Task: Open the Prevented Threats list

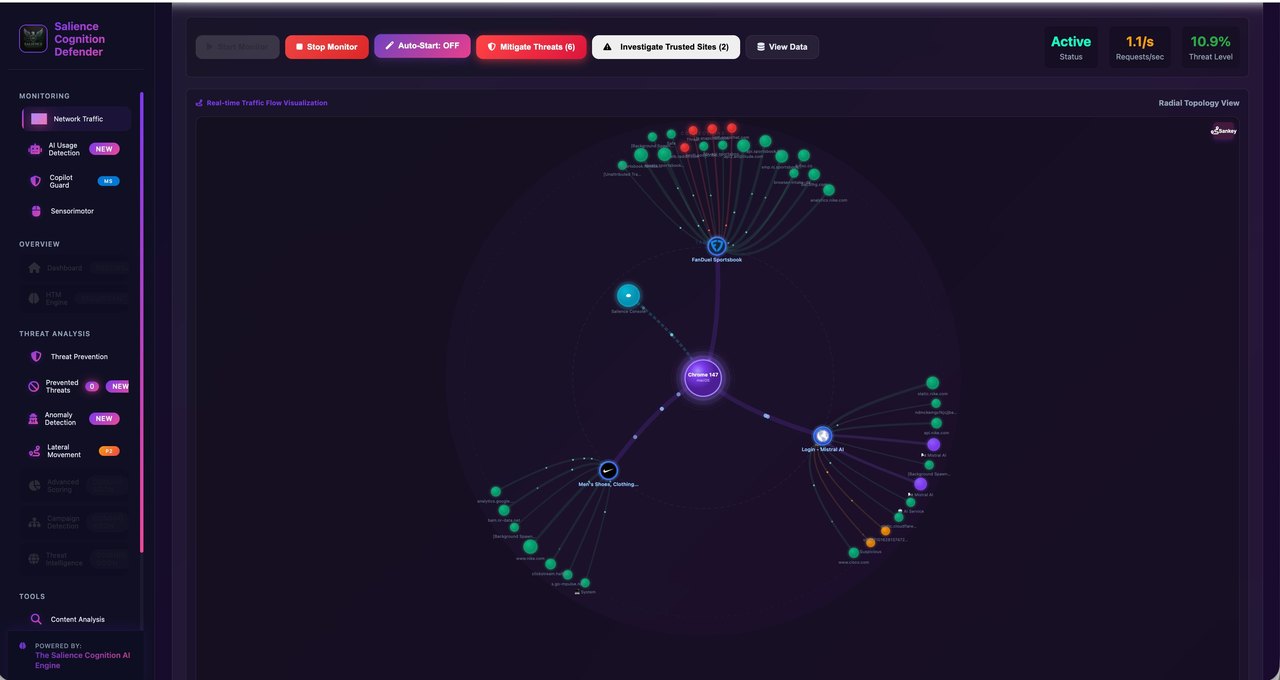Action: coord(76,386)
